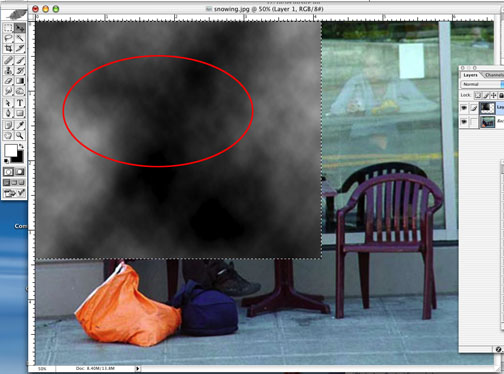Toggle Lock position in Layers panel
Screen dimensions: 504x374
pyautogui.click(x=493, y=95)
